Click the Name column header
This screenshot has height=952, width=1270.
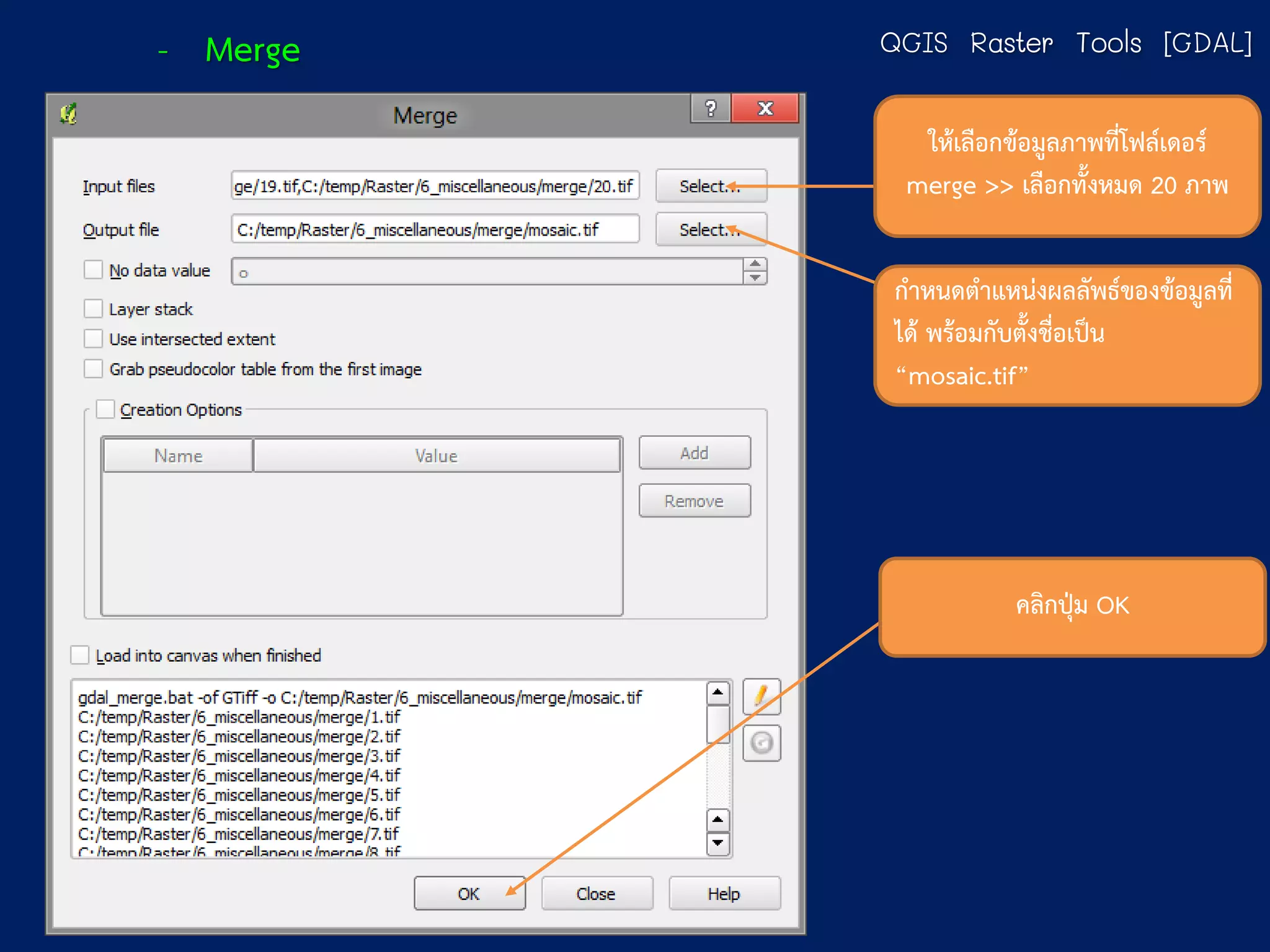point(179,456)
